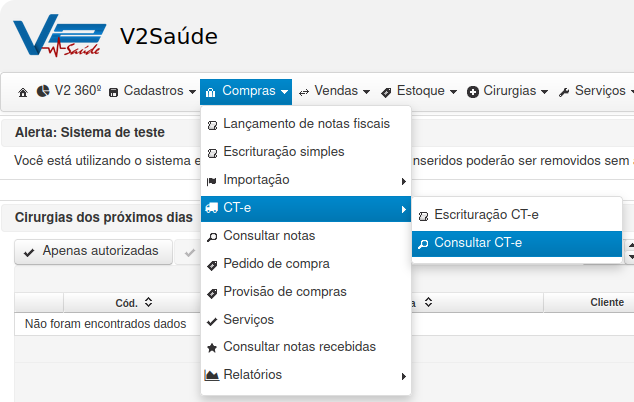
Task: Select Escrituração CT-e submenu item
Action: (517, 215)
